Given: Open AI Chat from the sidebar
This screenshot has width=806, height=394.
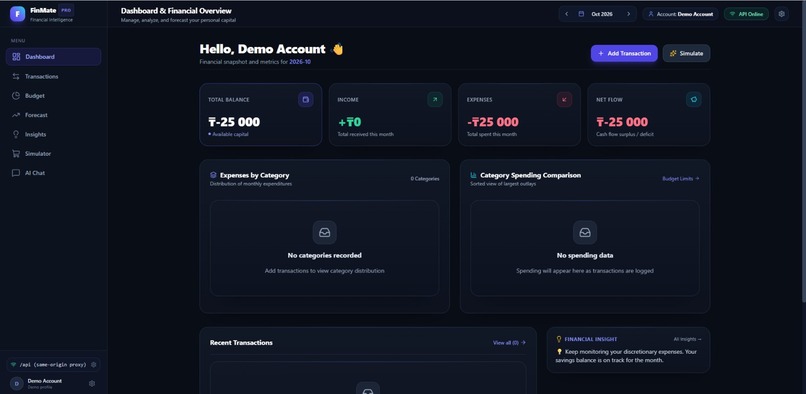Looking at the screenshot, I should click(53, 173).
